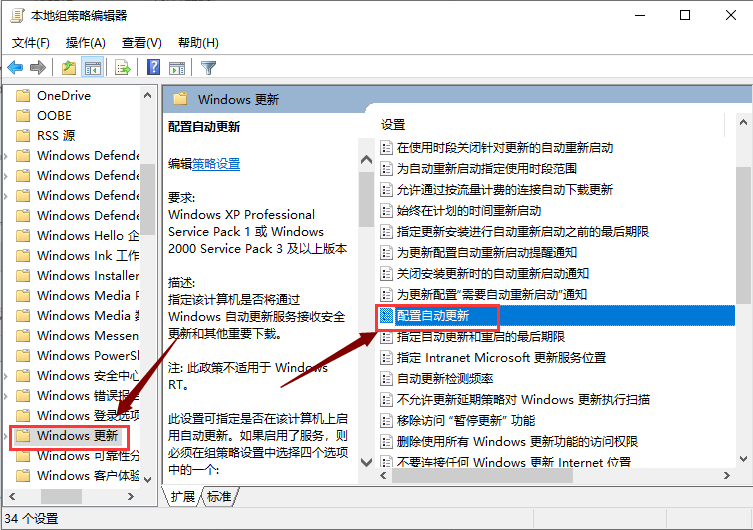Click the Windows Installer folder icon
This screenshot has width=753, height=530.
[23, 276]
